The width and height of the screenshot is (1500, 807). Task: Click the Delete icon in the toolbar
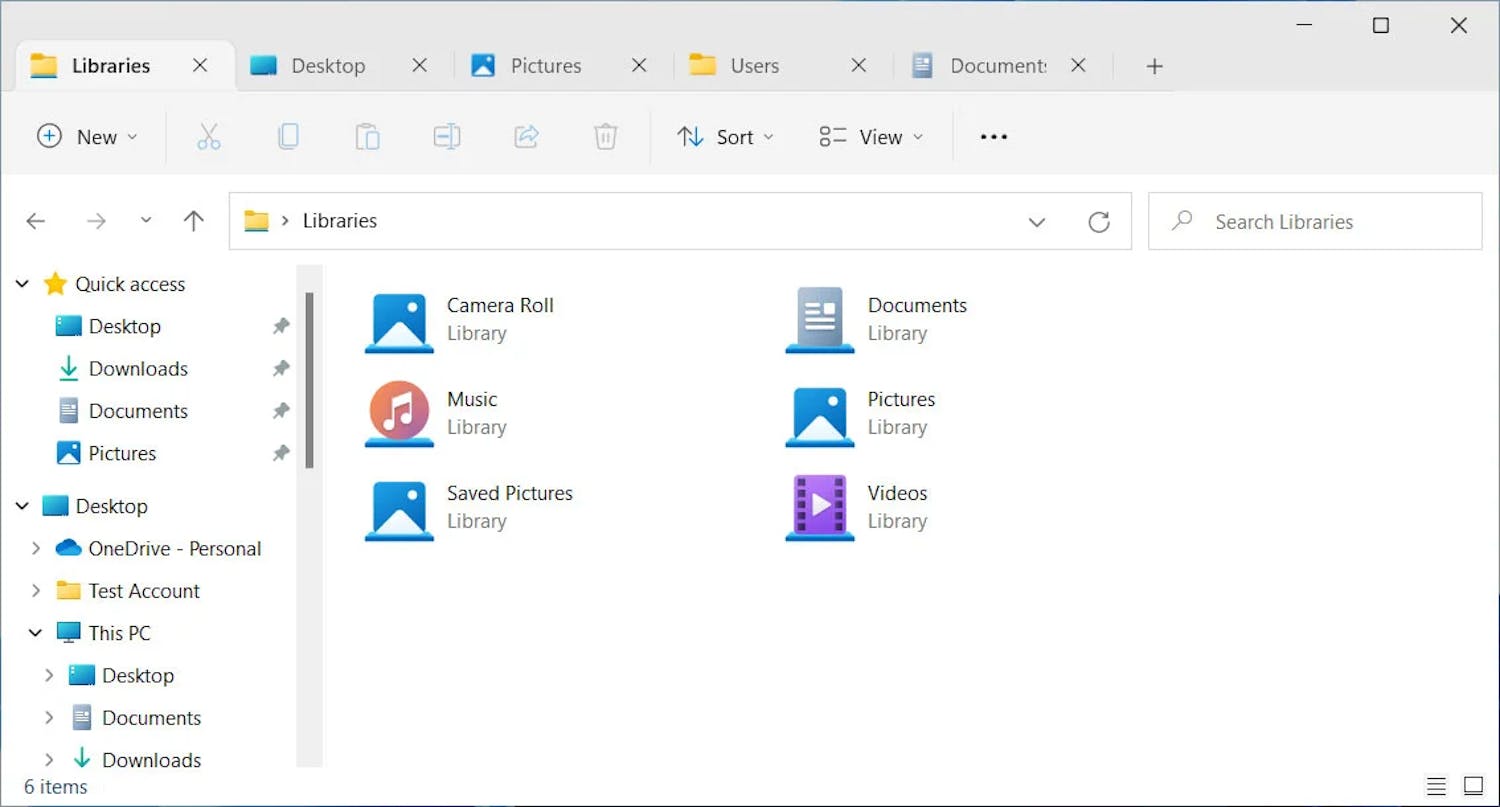click(x=605, y=137)
